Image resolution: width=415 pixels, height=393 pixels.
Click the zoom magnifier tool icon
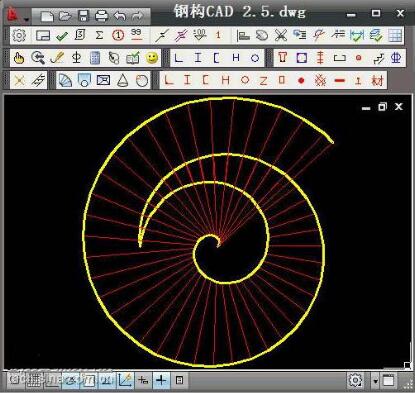tap(38, 58)
